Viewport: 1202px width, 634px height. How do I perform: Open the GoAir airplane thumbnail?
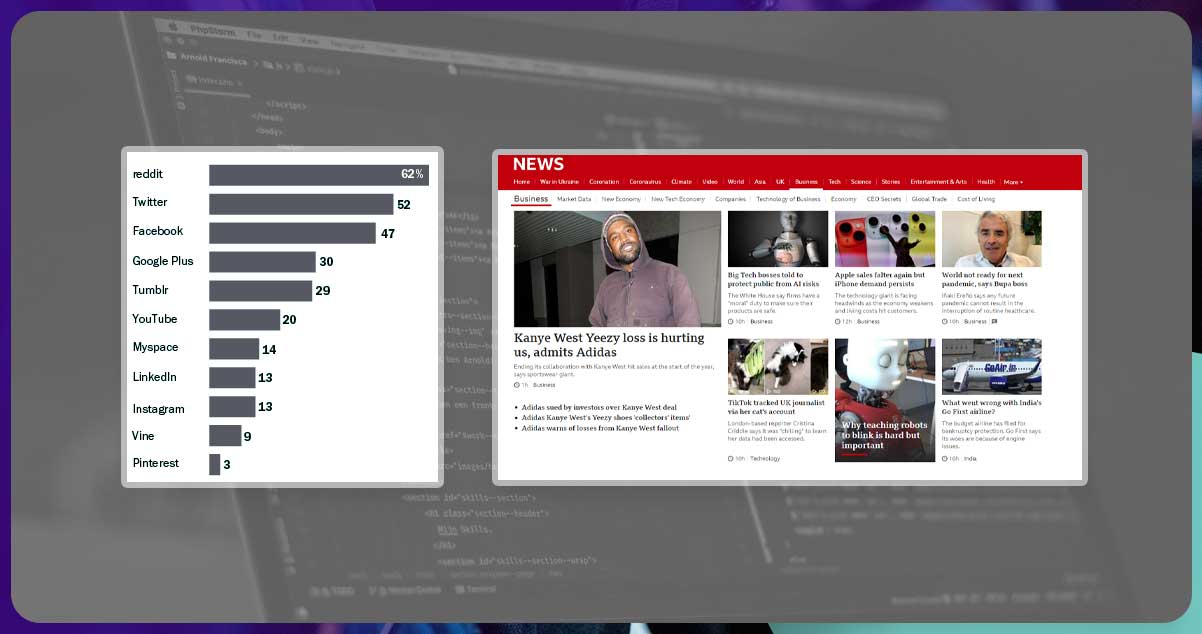[992, 367]
